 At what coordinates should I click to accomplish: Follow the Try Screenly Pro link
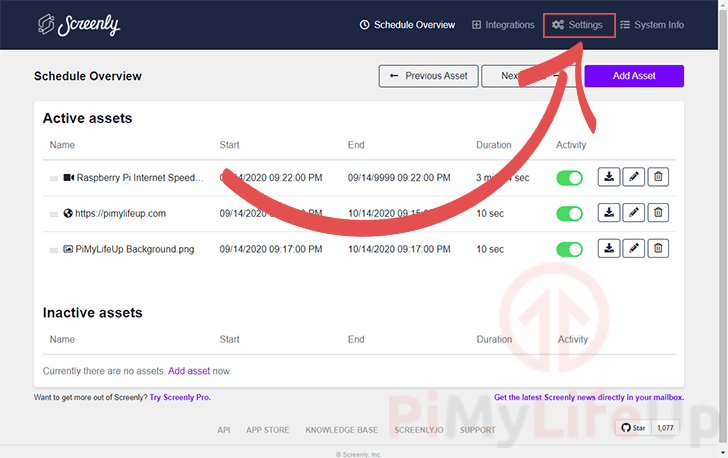click(180, 397)
